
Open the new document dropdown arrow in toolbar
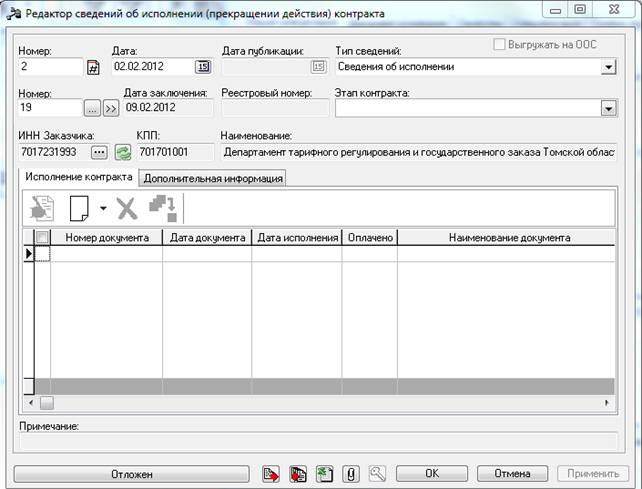tap(102, 209)
